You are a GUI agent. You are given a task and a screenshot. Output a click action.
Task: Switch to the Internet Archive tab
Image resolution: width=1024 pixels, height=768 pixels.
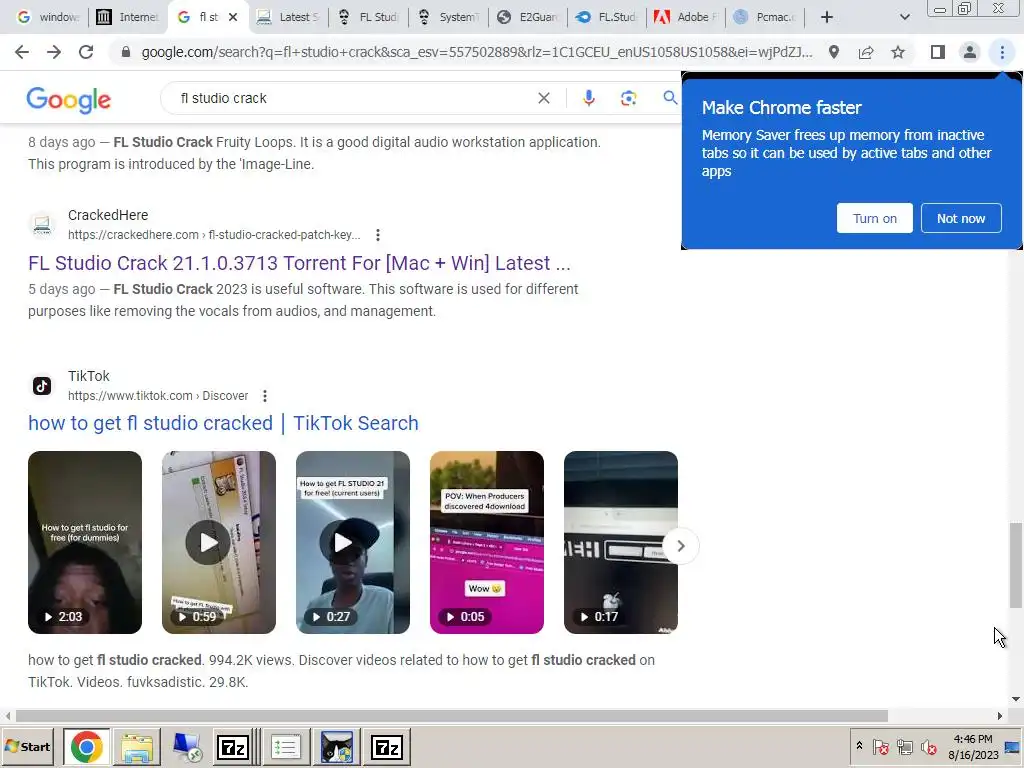tap(127, 17)
